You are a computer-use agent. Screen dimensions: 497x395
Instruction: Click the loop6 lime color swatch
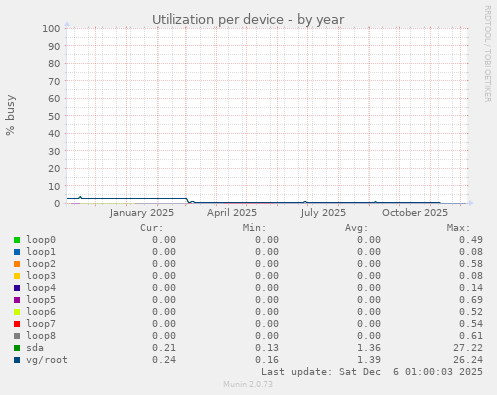[x=17, y=312]
